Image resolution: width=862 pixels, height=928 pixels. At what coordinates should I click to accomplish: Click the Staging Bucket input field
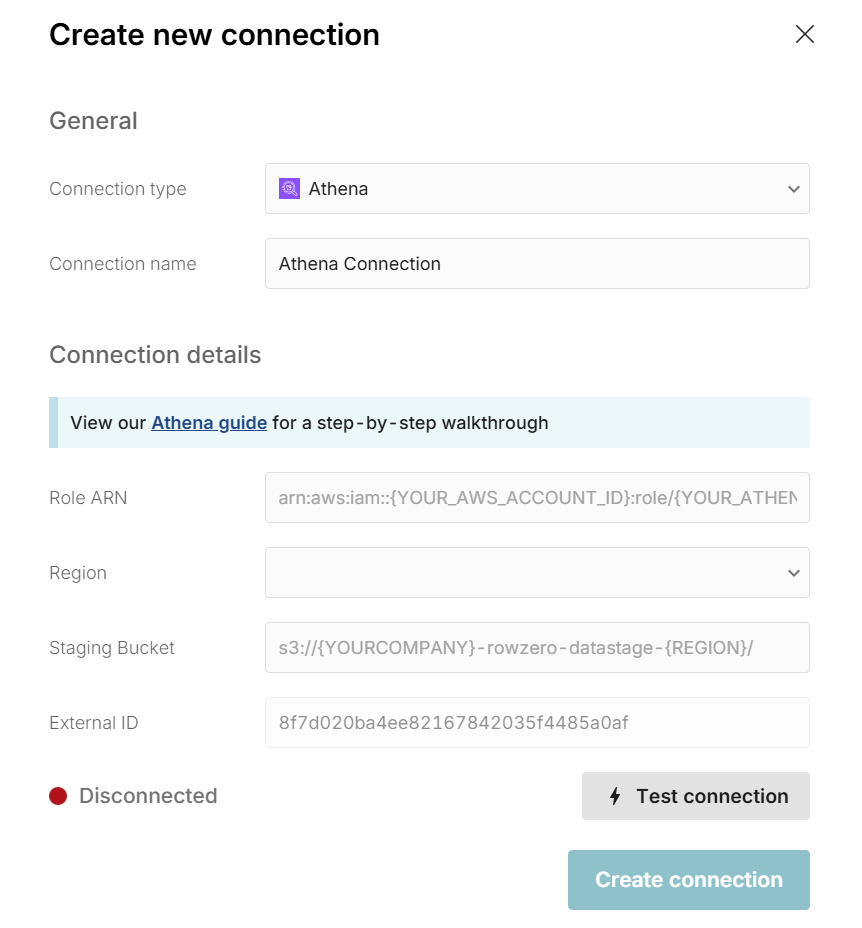tap(537, 647)
